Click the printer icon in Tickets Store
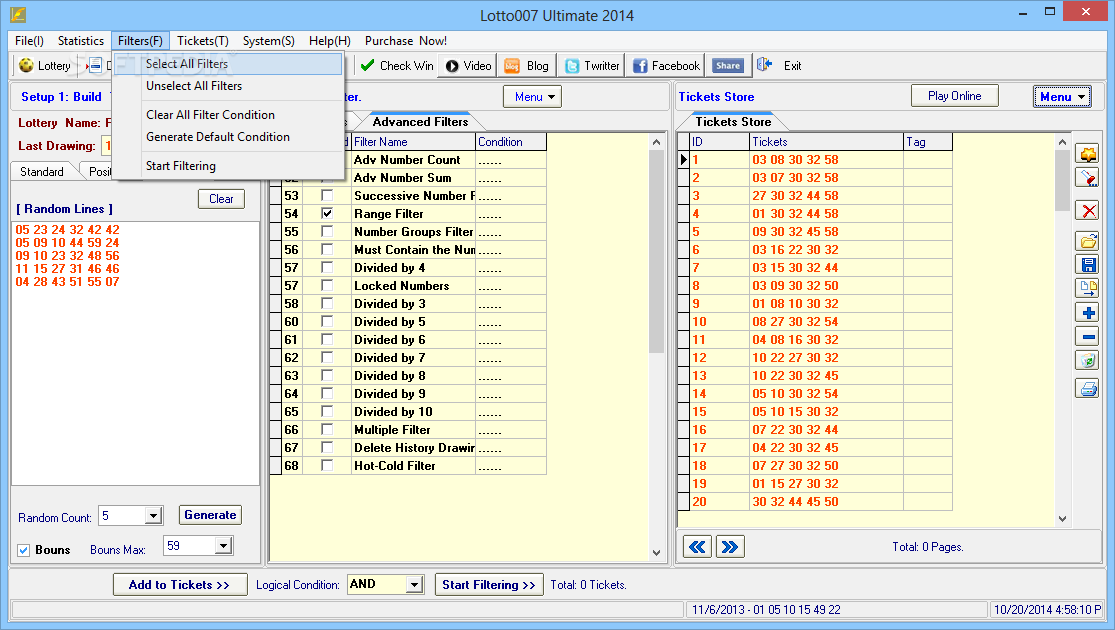The image size is (1115, 630). 1087,388
